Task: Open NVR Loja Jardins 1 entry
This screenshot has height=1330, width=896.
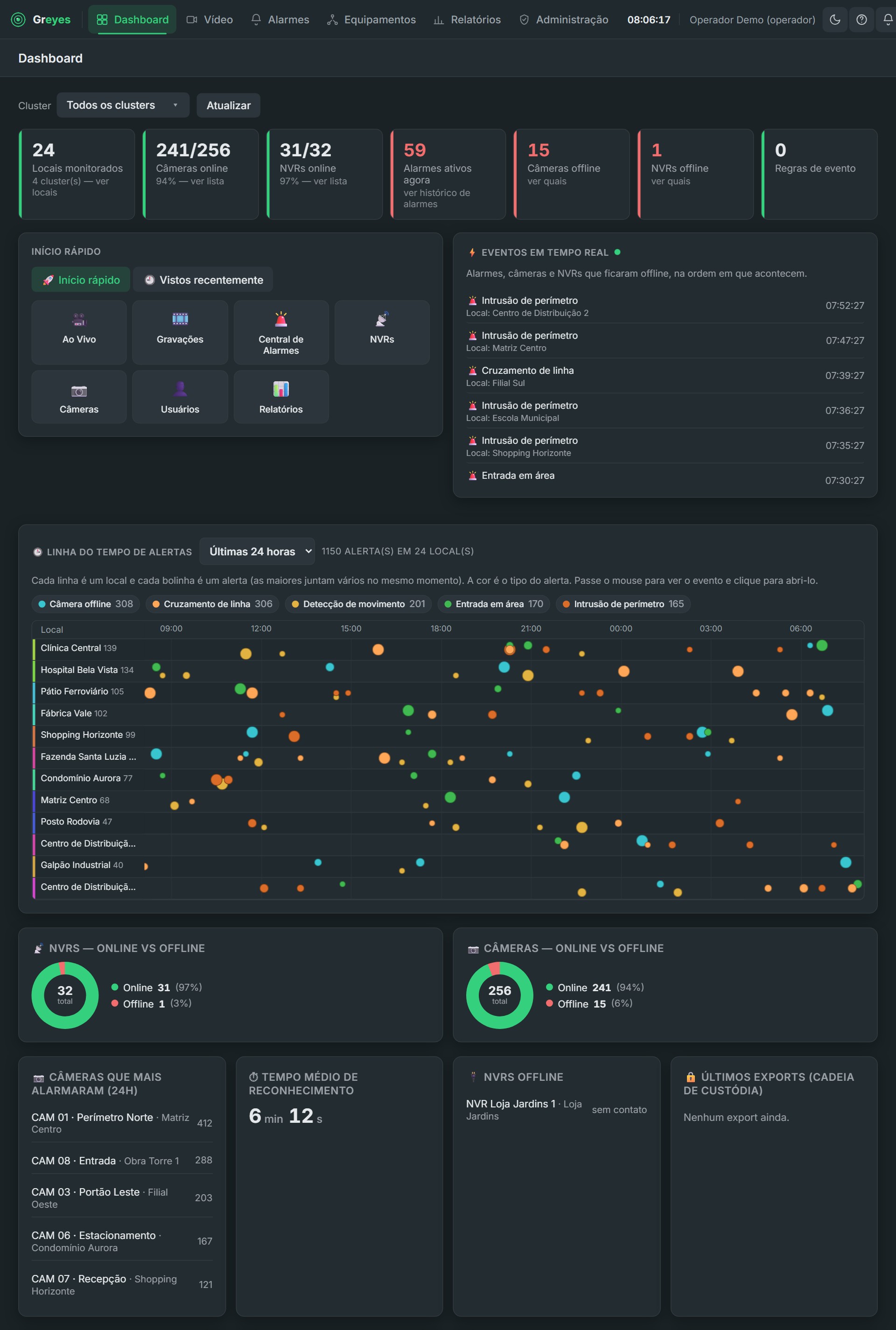Action: pyautogui.click(x=557, y=1109)
